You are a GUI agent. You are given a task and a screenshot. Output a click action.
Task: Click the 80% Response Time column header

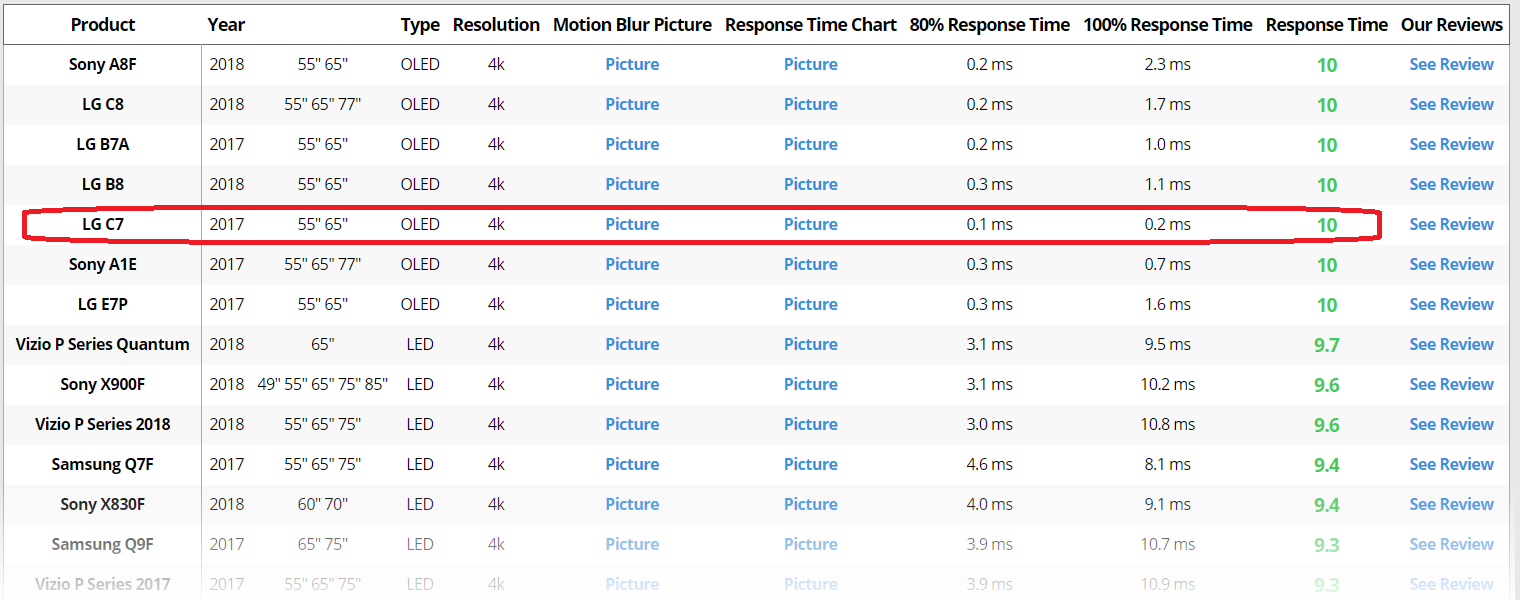click(989, 25)
